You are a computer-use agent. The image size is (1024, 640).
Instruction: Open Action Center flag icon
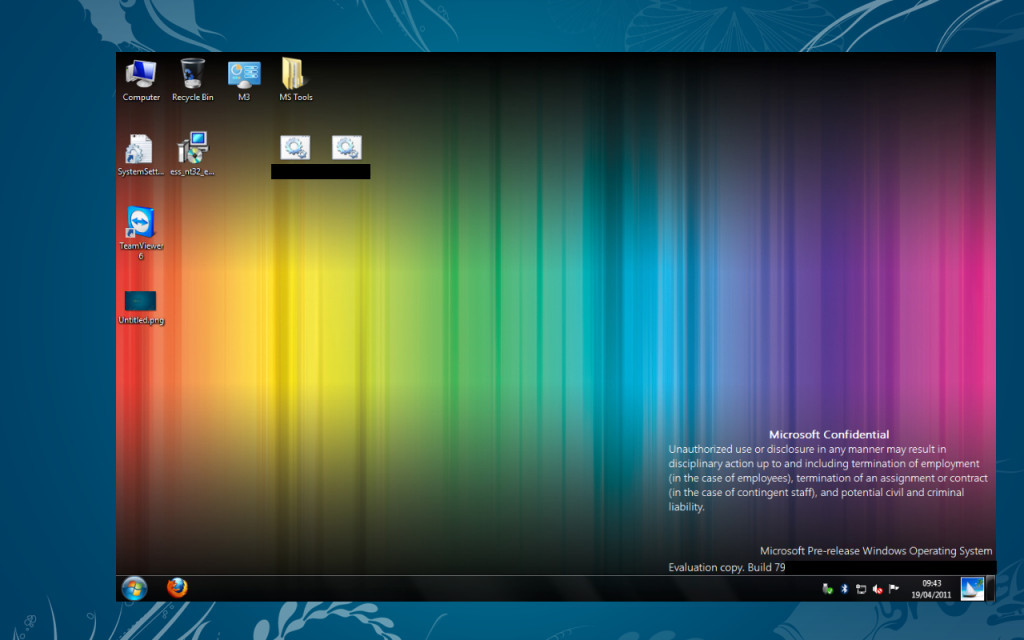point(894,589)
